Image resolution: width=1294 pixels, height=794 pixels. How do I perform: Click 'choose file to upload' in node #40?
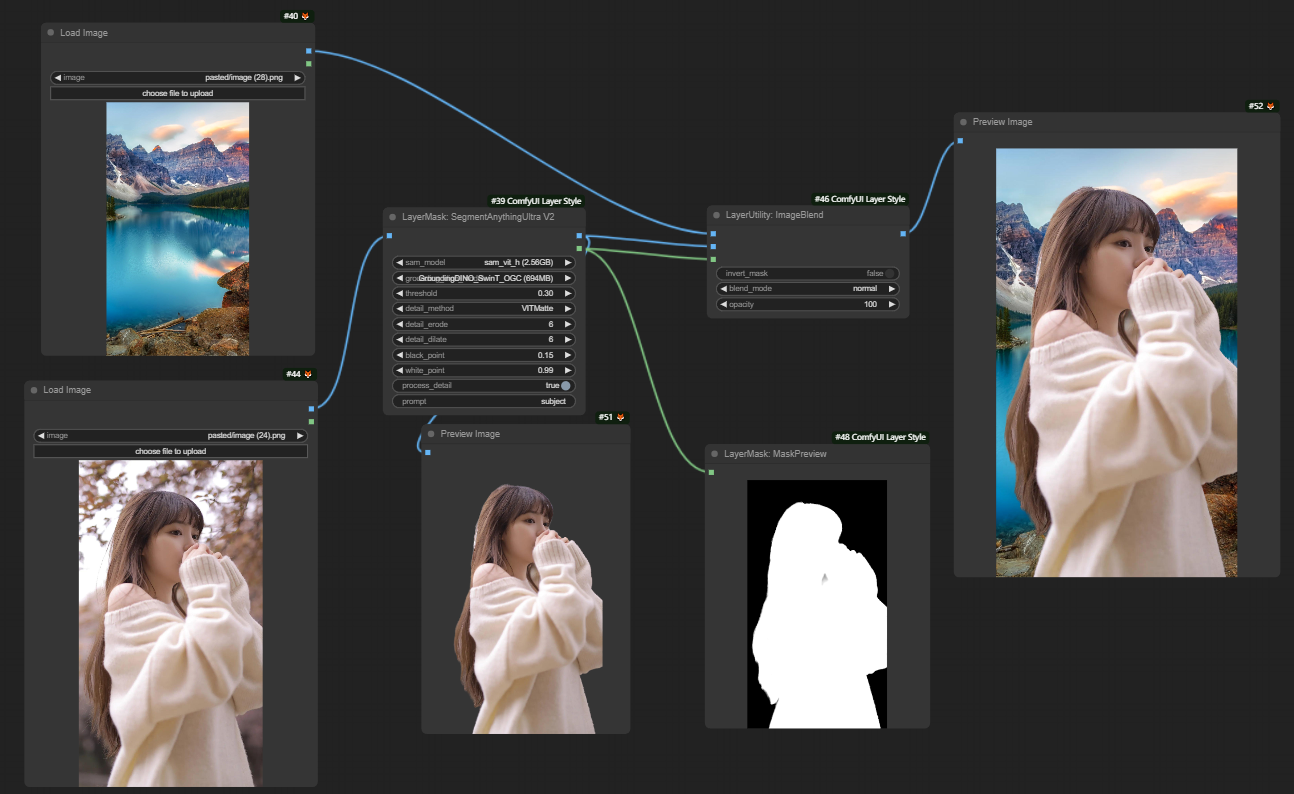coord(177,93)
